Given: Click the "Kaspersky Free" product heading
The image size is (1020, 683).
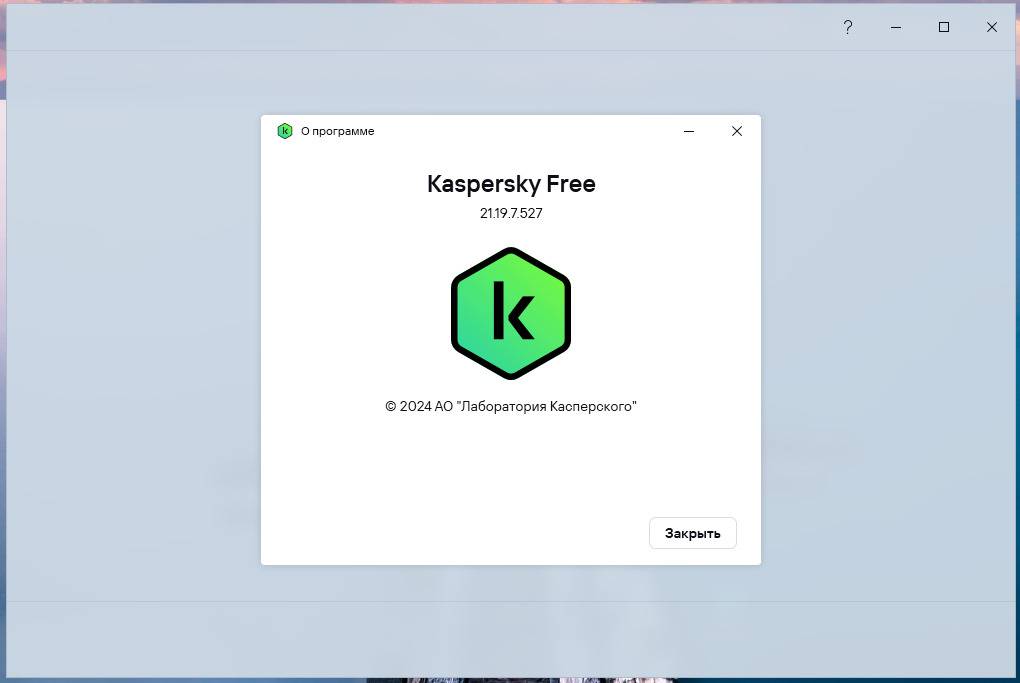Looking at the screenshot, I should tap(511, 184).
